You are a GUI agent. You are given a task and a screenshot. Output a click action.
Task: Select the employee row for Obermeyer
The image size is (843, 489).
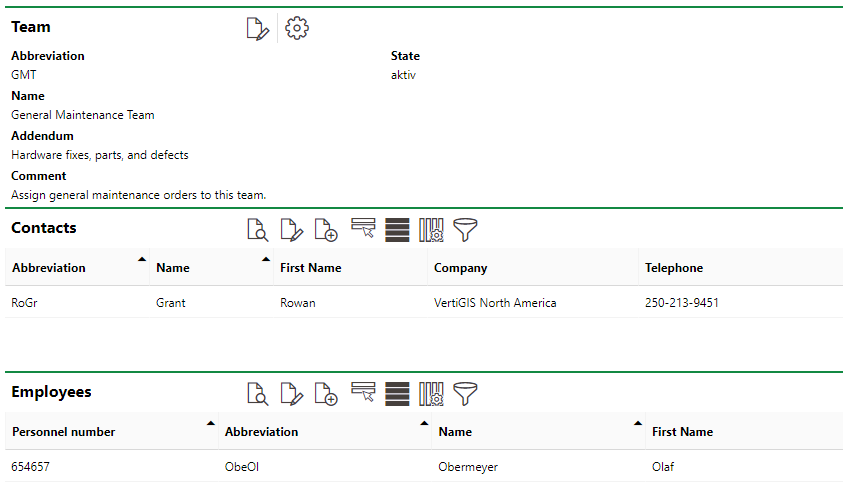(x=468, y=467)
